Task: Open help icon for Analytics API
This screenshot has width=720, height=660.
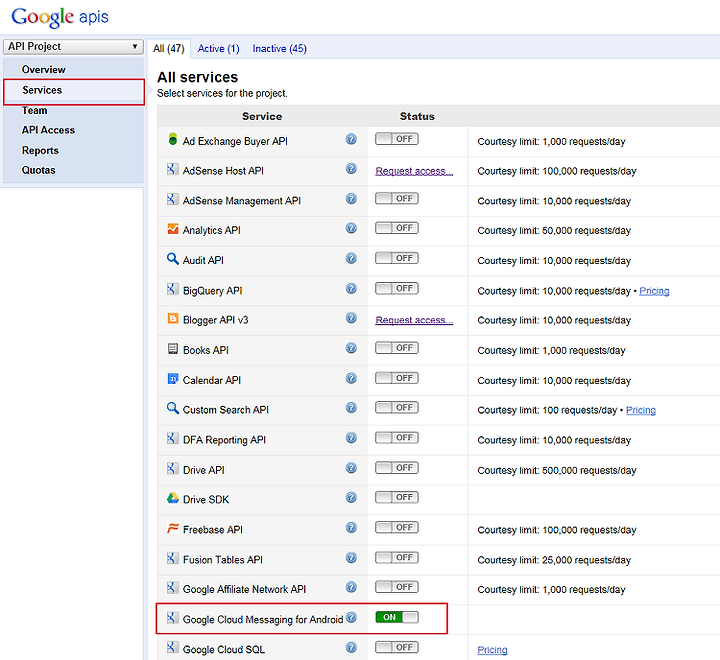Action: pyautogui.click(x=351, y=228)
